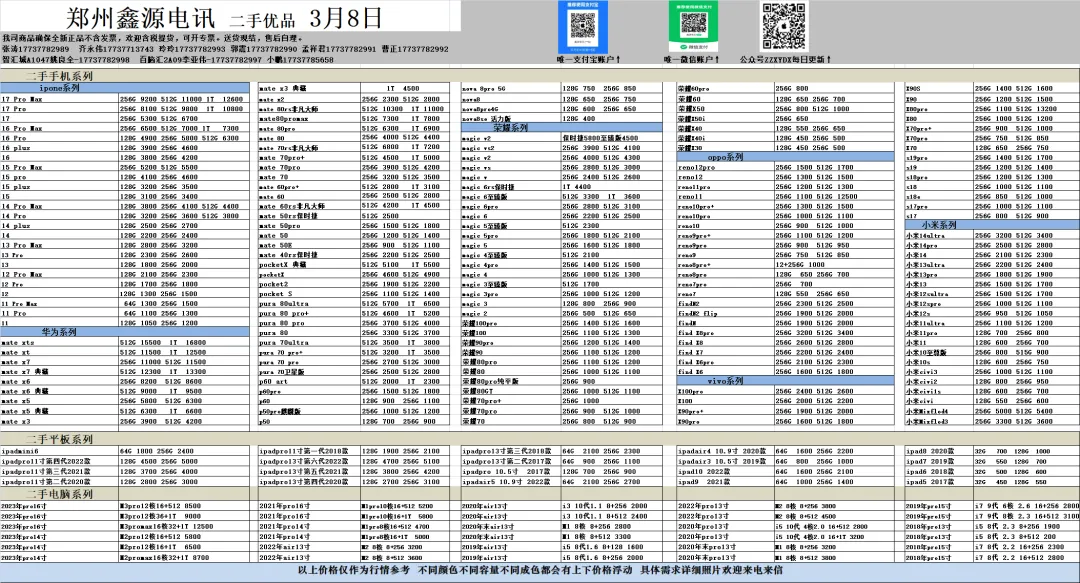The width and height of the screenshot is (1080, 583).
Task: Select the 荣耀60pro row name
Action: (694, 89)
